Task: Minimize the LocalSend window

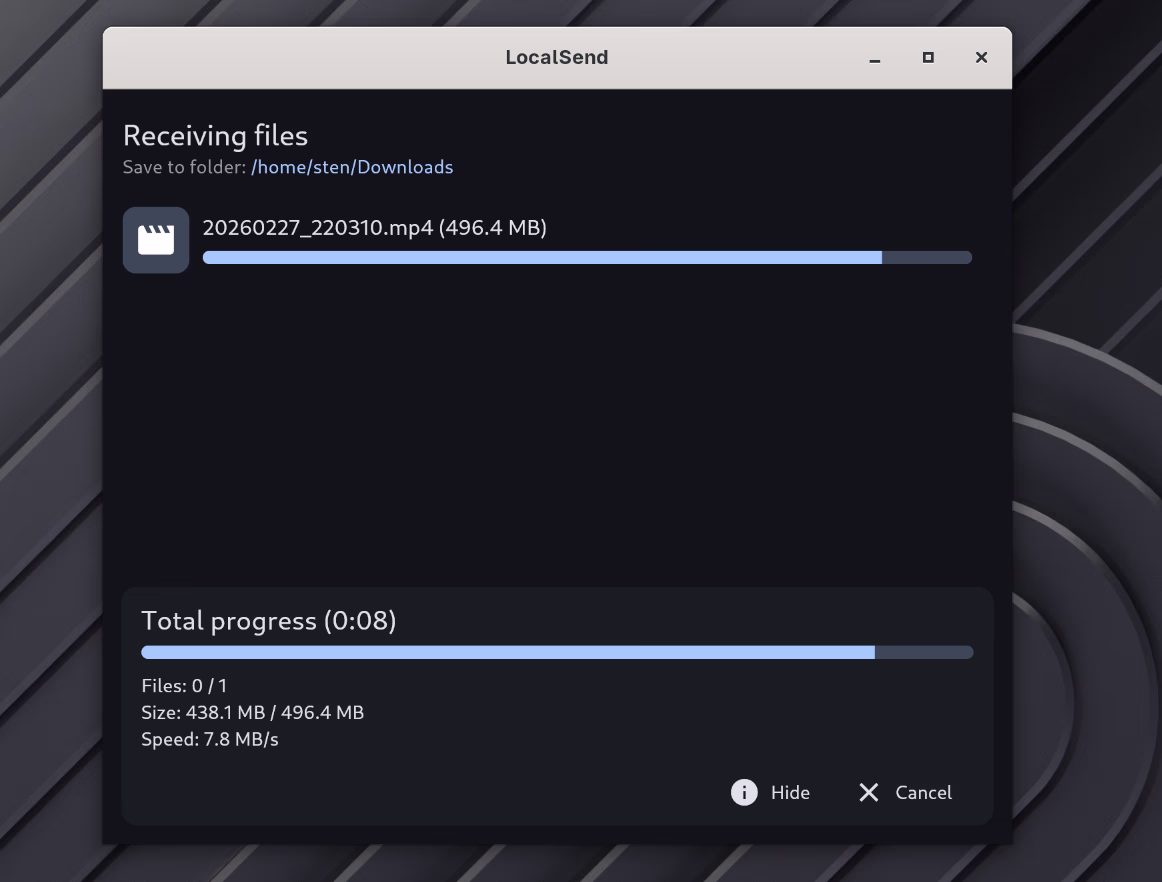Action: pos(874,58)
